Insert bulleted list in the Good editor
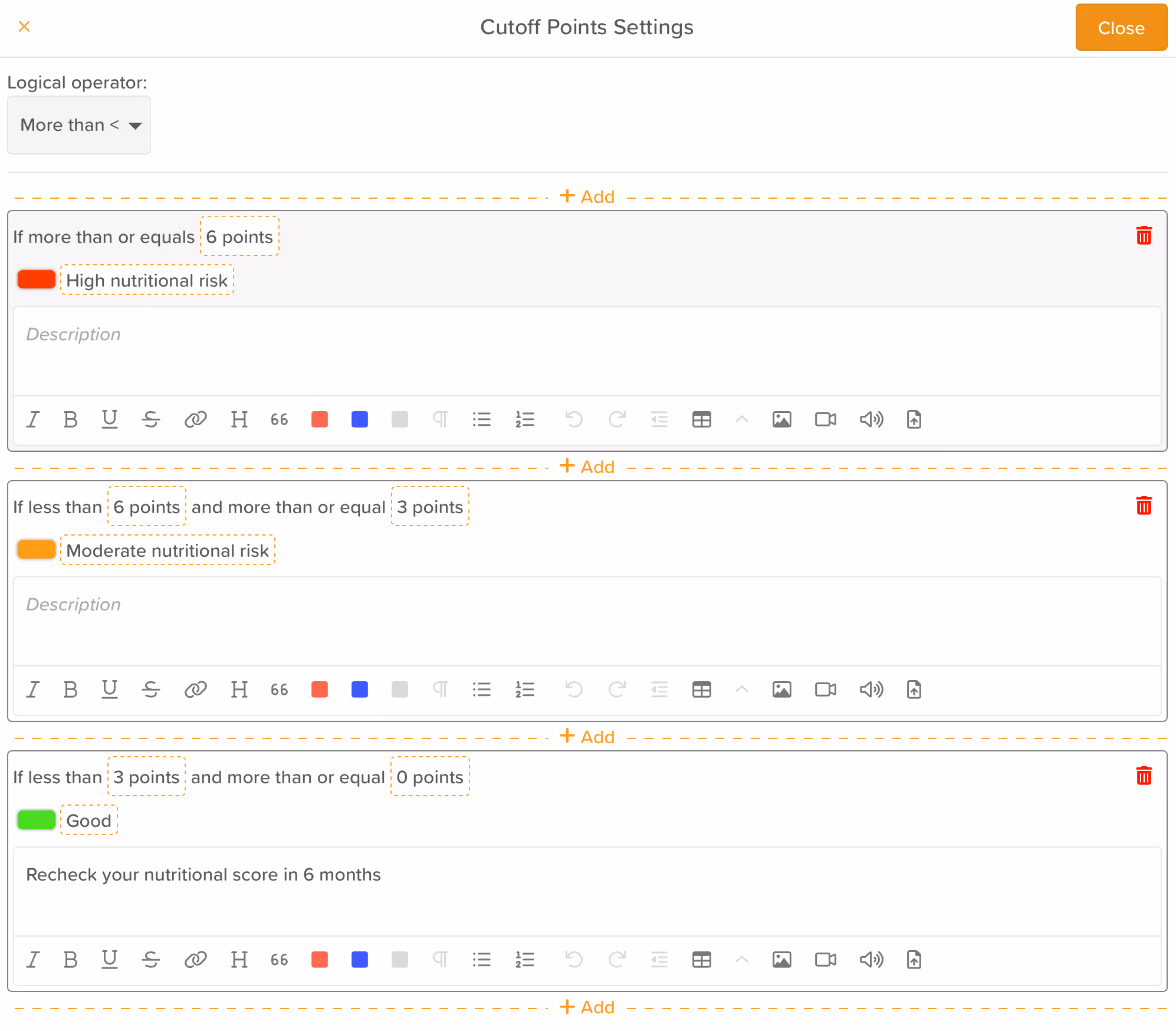This screenshot has width=1176, height=1031. [x=482, y=960]
